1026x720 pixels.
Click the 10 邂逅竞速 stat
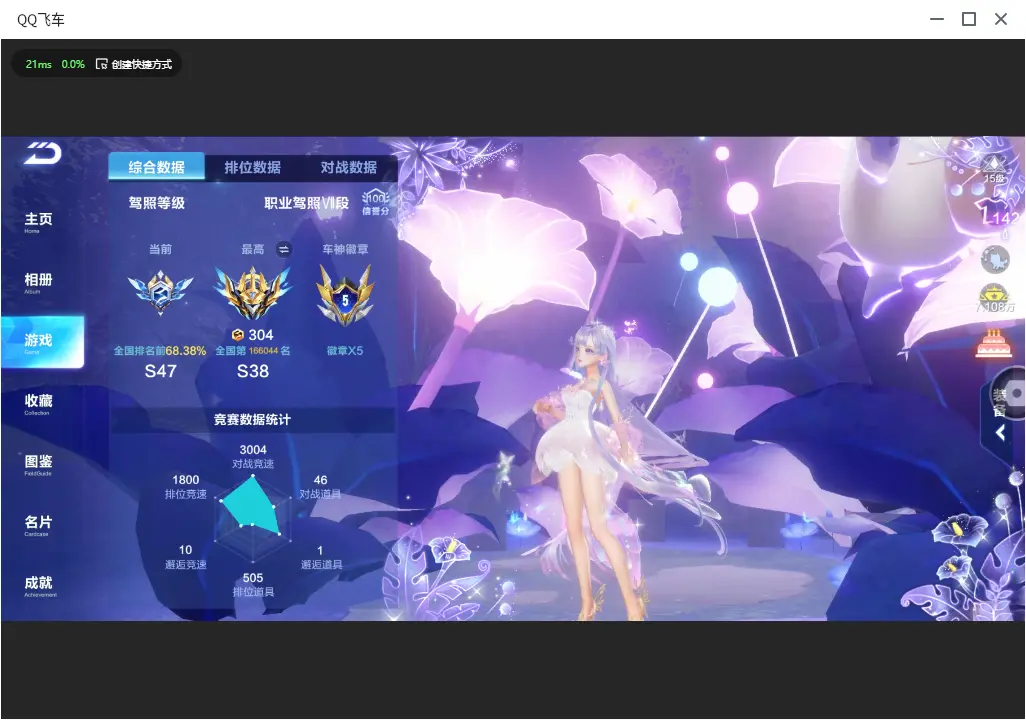pos(185,557)
